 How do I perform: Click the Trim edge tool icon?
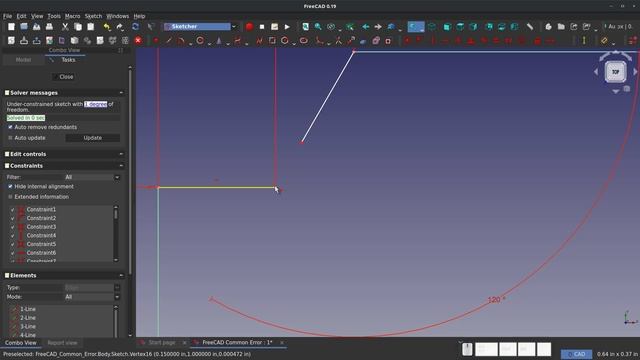point(338,40)
